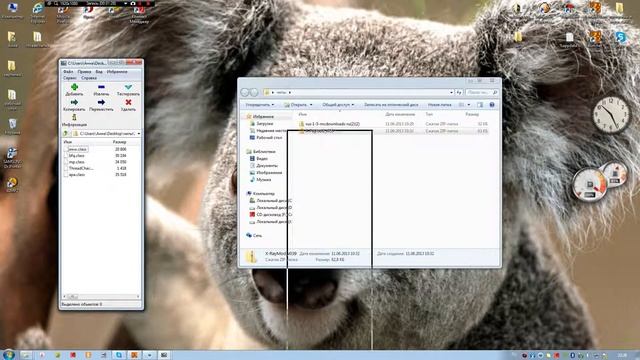Sort by Имя column in 7-Zip
The height and width of the screenshot is (360, 640).
coord(67,142)
